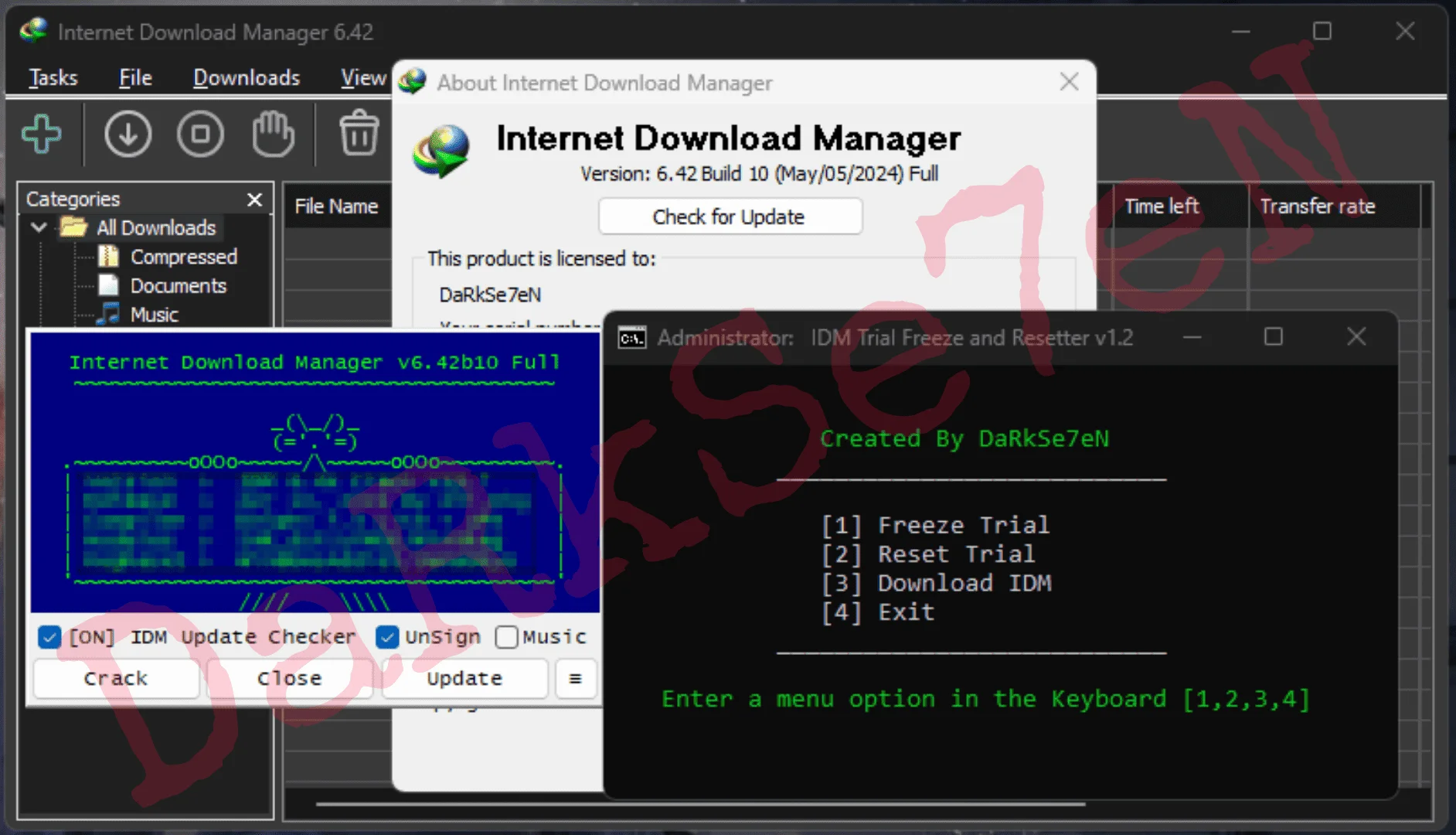1456x835 pixels.
Task: Click the Documents category page icon
Action: [x=108, y=285]
